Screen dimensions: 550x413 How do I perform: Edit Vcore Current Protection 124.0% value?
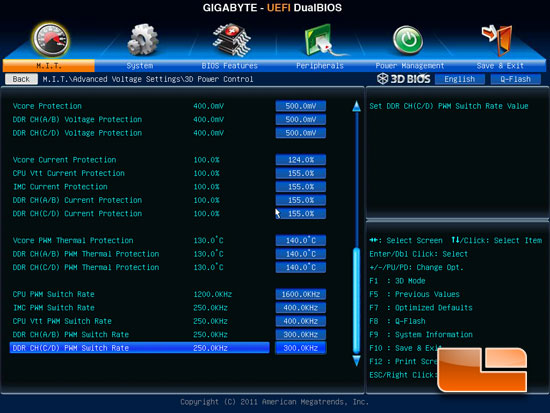(301, 160)
